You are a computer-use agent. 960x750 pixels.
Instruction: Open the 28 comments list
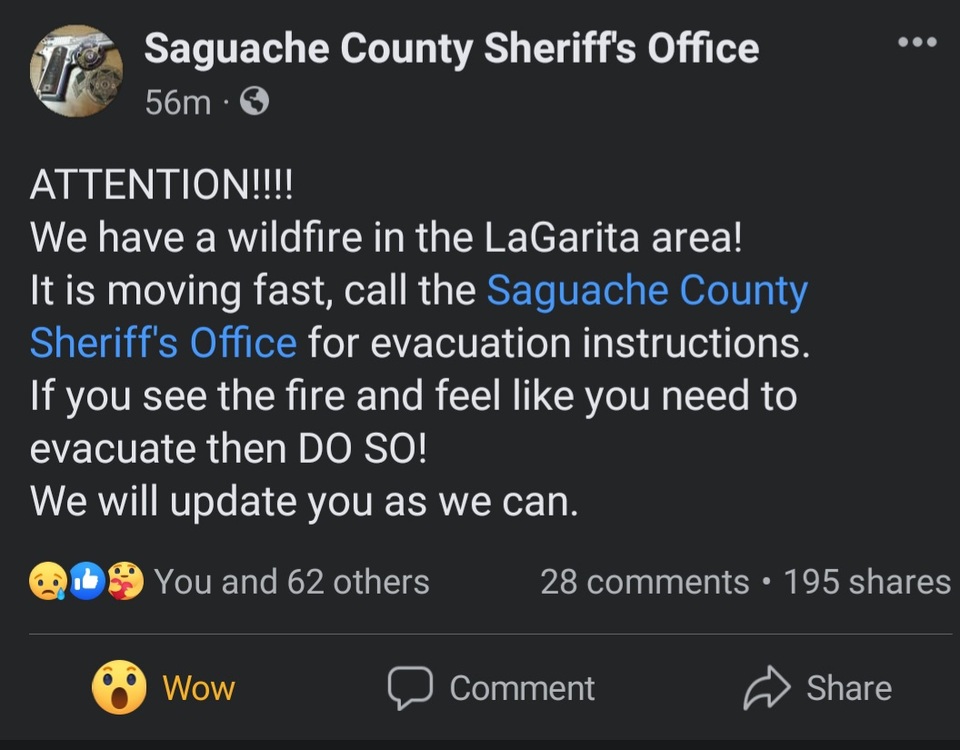point(644,581)
